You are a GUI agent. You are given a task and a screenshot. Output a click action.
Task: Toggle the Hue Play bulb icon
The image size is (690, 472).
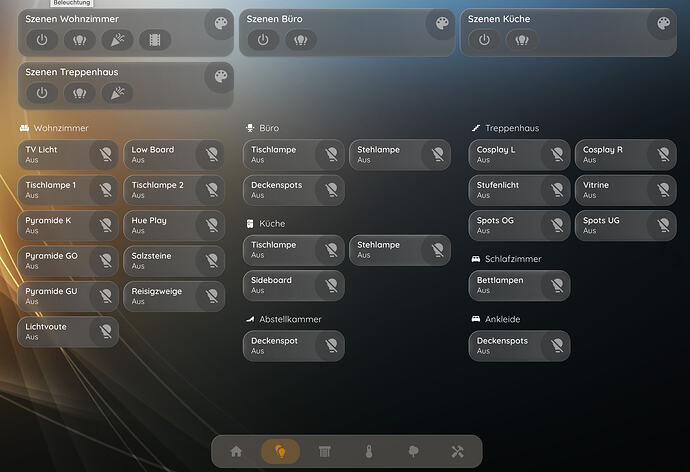coord(211,225)
